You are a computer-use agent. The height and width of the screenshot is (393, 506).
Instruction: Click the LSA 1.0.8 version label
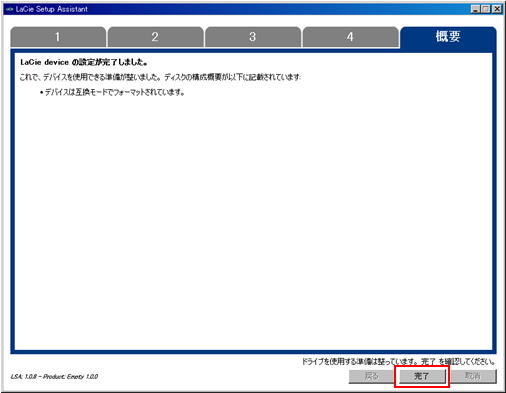54,377
